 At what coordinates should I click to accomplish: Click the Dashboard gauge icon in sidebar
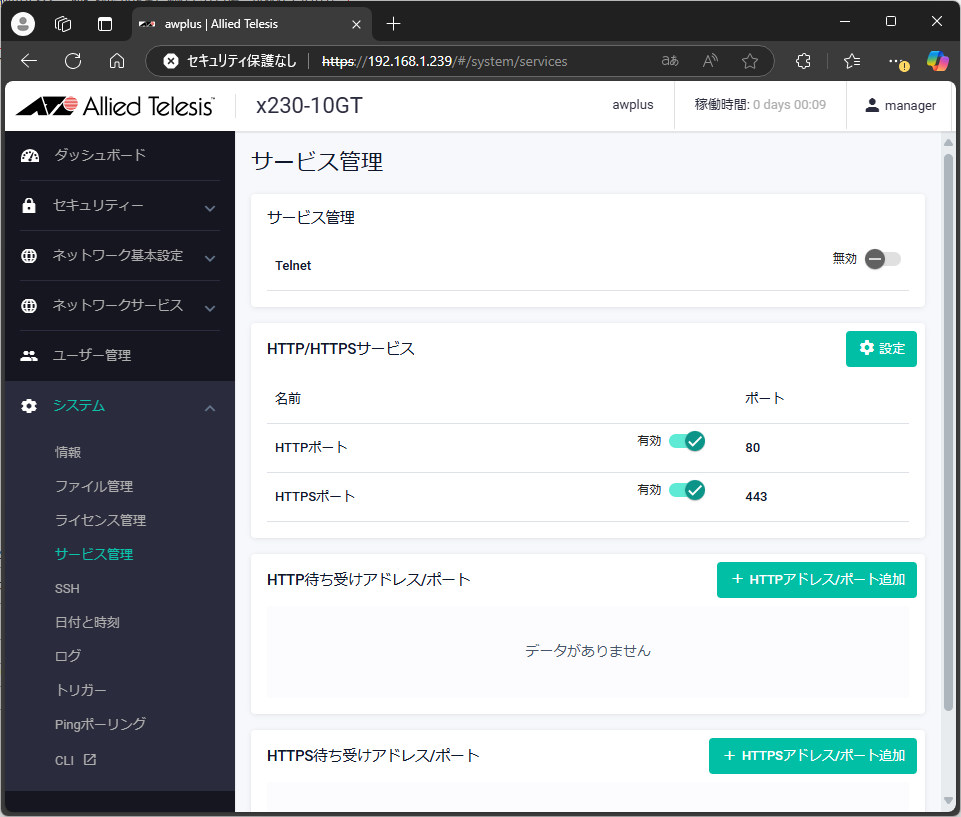[x=30, y=155]
